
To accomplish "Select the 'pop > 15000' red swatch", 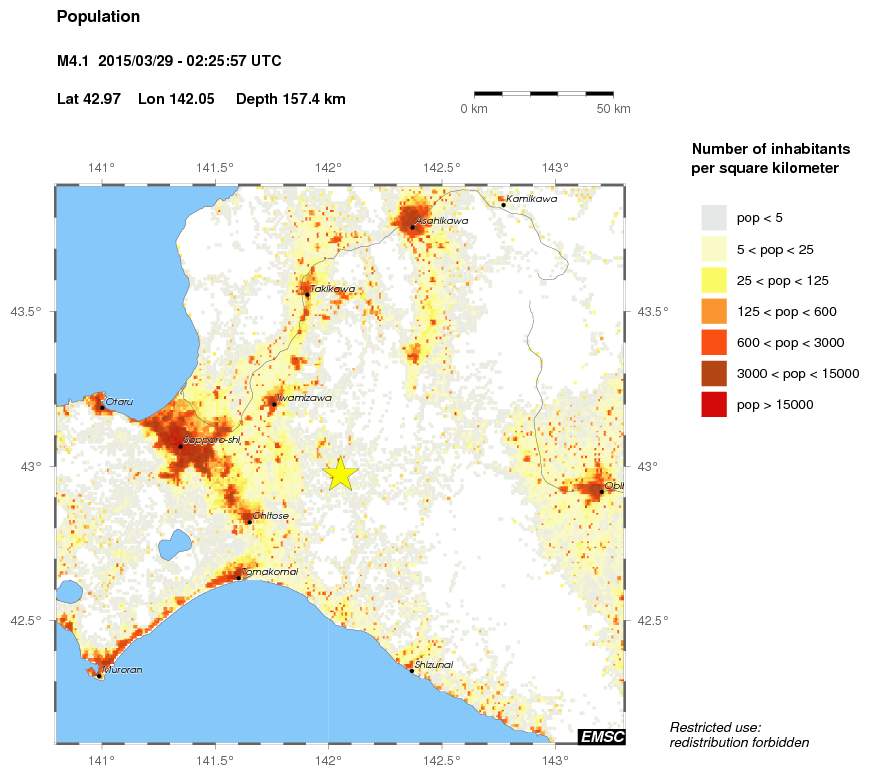I will point(714,404).
